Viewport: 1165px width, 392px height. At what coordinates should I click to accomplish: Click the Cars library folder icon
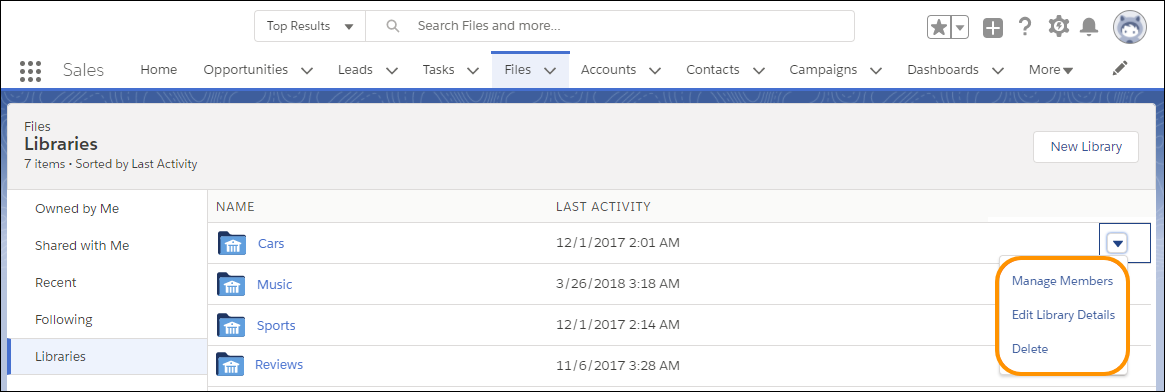pos(232,243)
